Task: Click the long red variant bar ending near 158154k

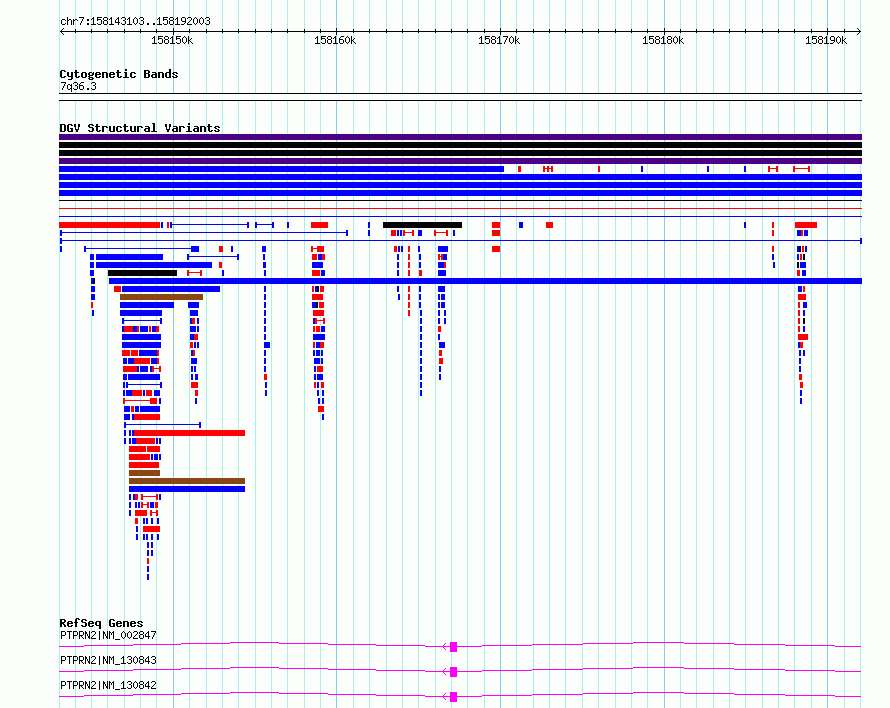Action: coord(189,433)
